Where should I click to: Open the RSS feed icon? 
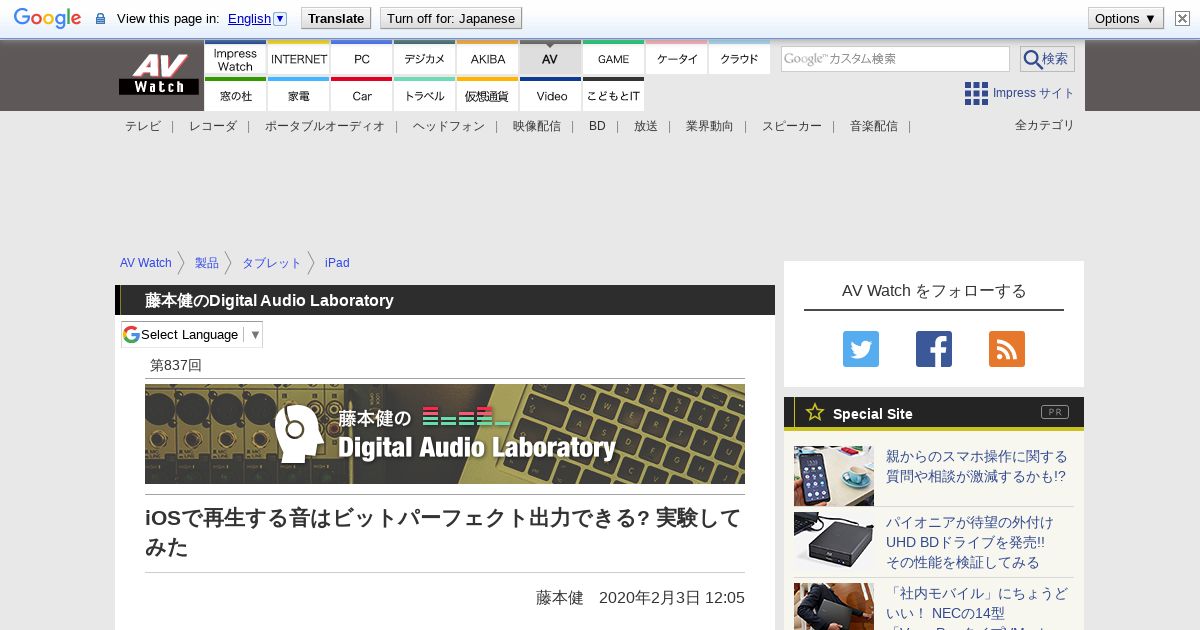pos(1007,349)
